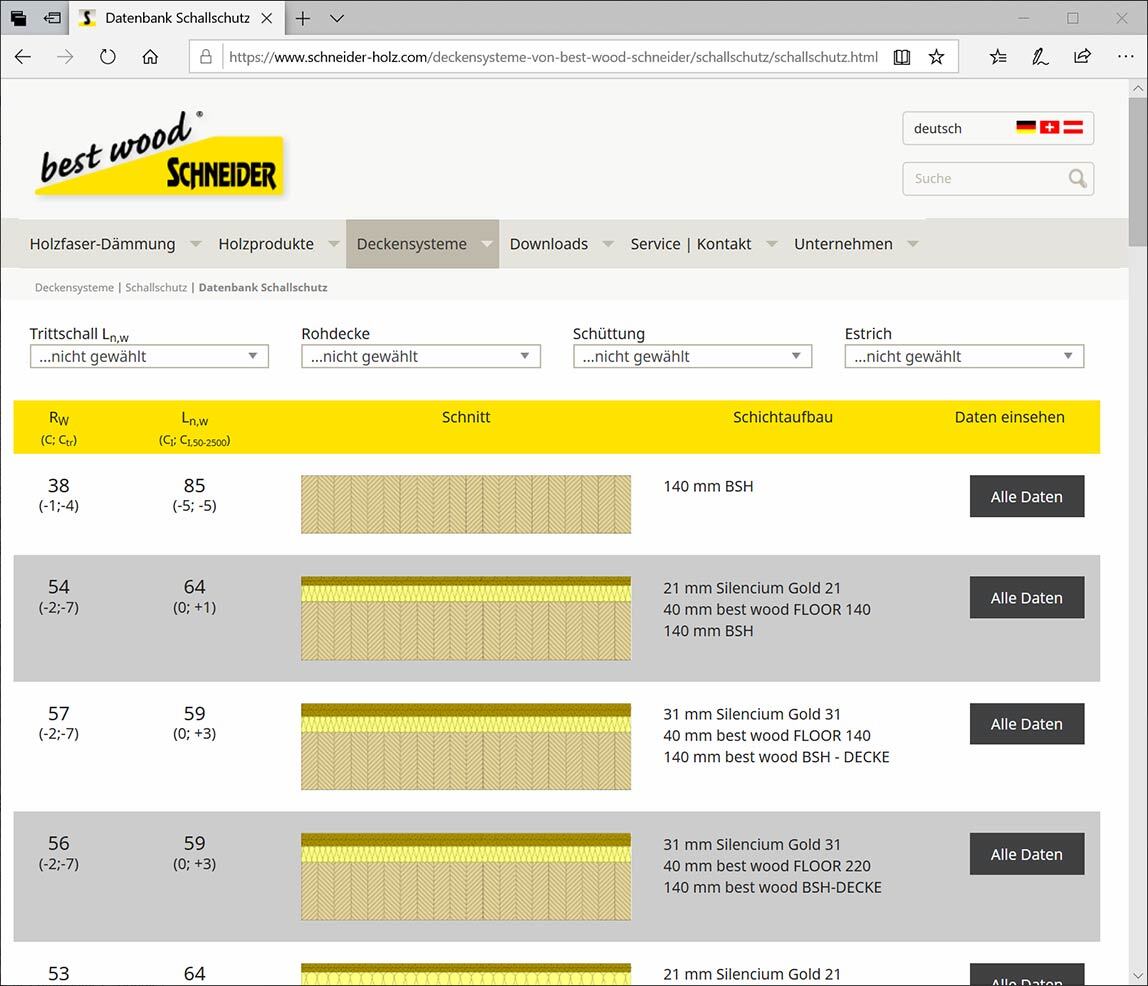Expand arrow next to Holzprodukte
The image size is (1148, 986).
coord(334,244)
